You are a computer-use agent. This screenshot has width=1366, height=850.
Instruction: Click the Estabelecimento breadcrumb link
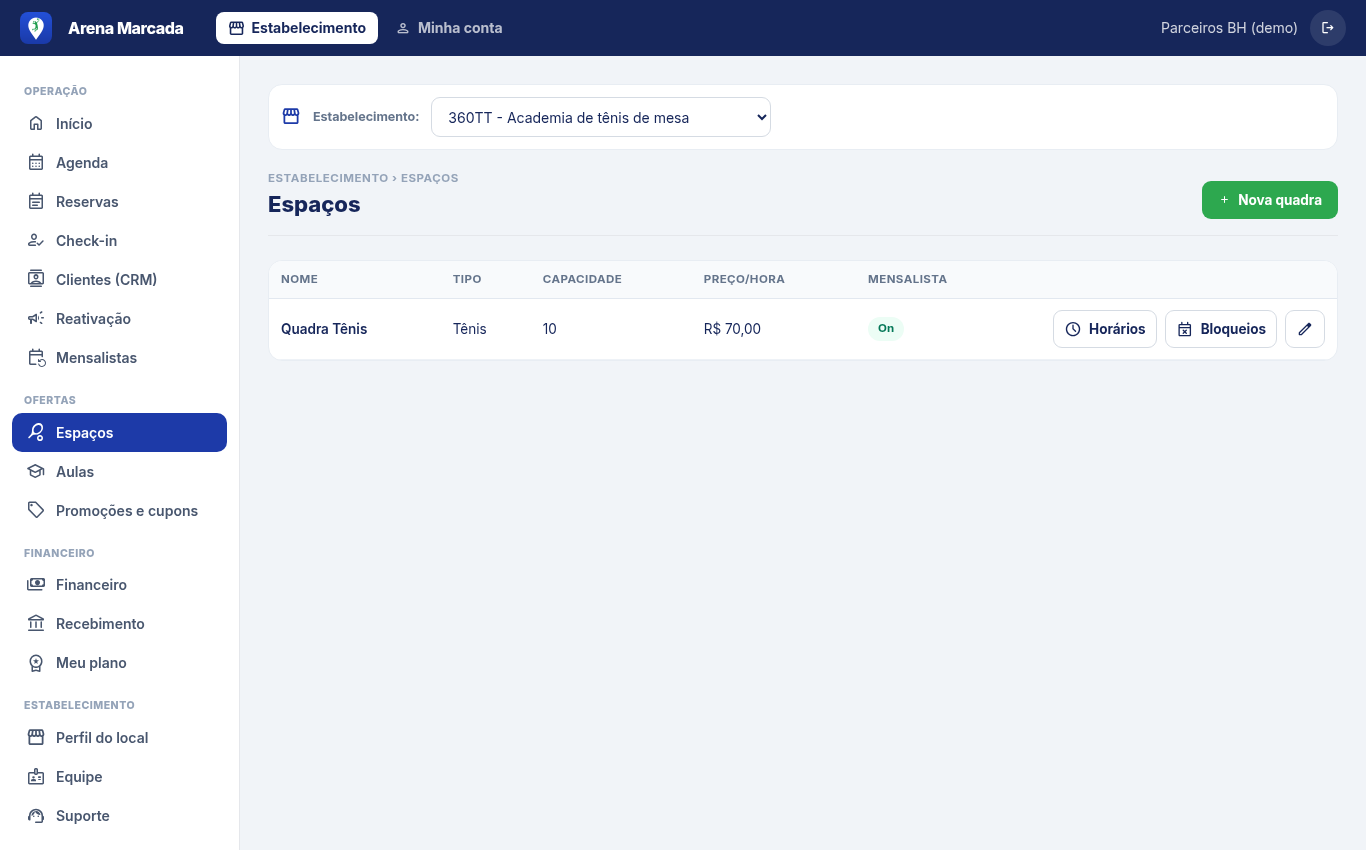(328, 178)
